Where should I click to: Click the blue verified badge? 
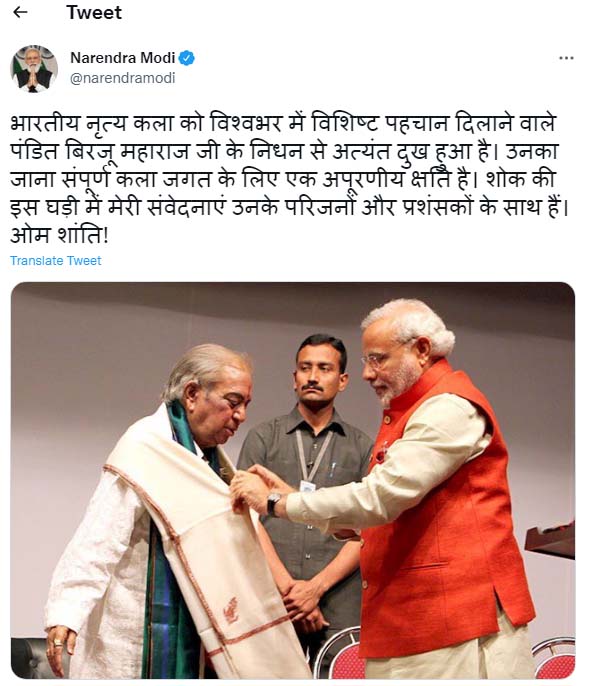pyautogui.click(x=187, y=58)
